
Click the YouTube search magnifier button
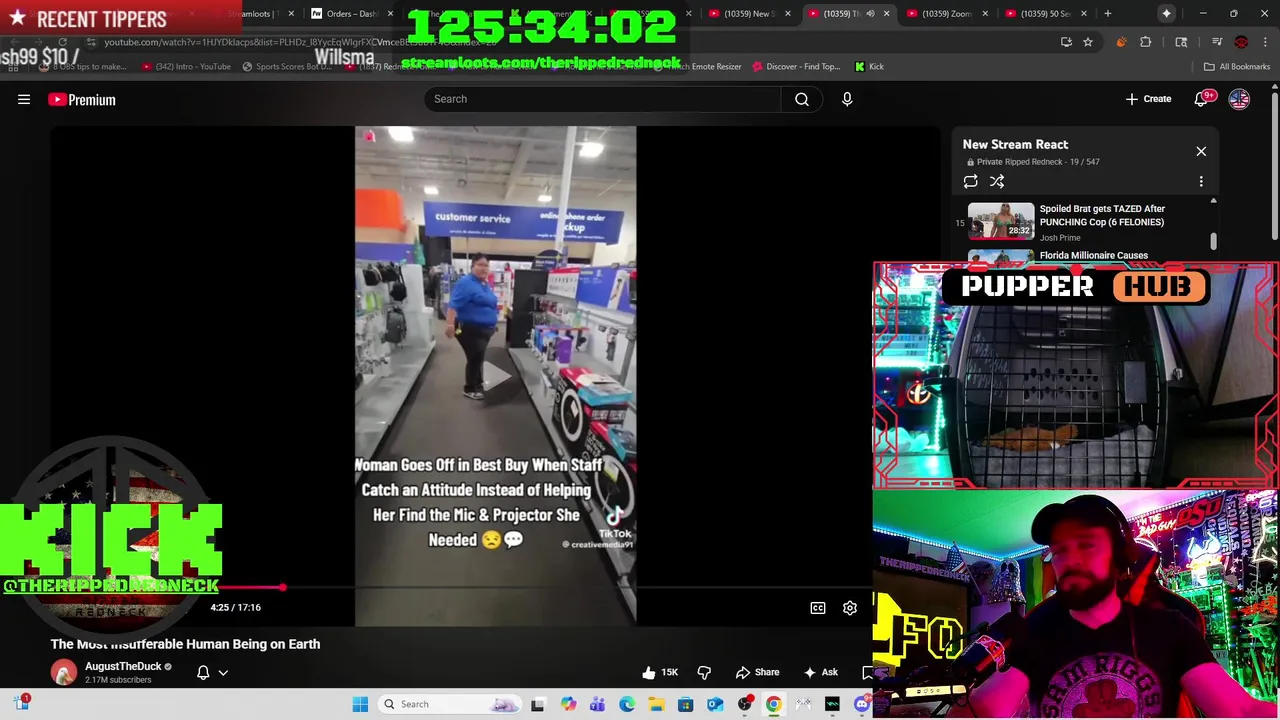[x=802, y=99]
